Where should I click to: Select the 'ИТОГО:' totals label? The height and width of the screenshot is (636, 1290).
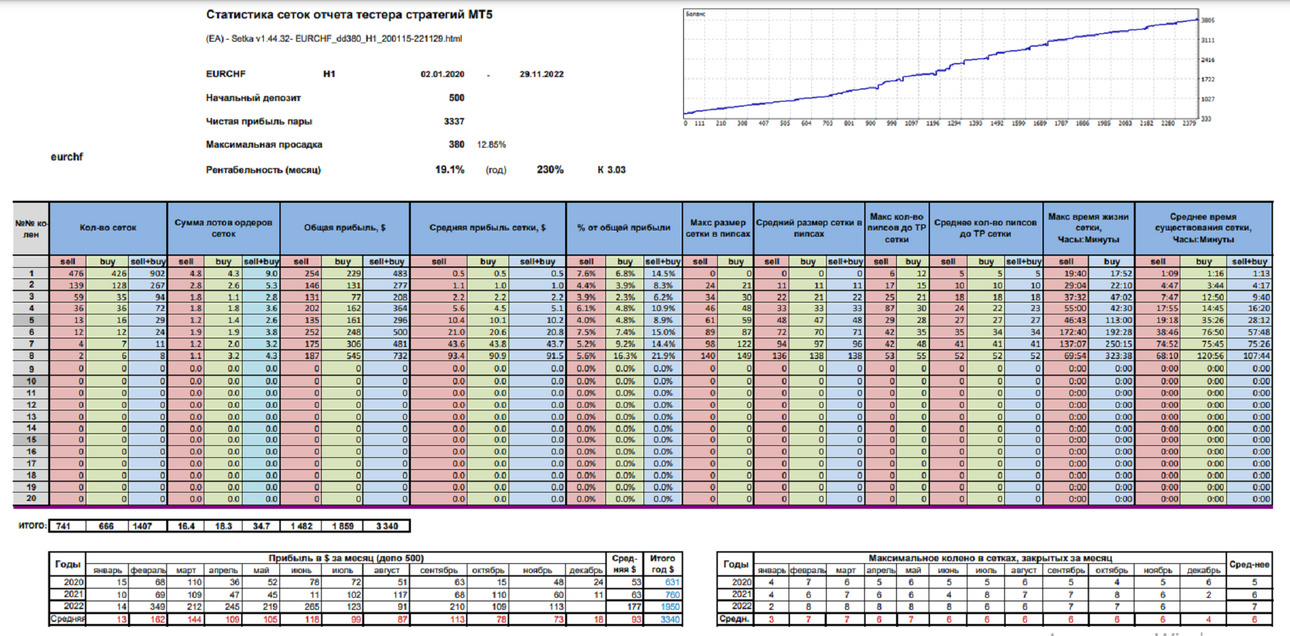33,525
